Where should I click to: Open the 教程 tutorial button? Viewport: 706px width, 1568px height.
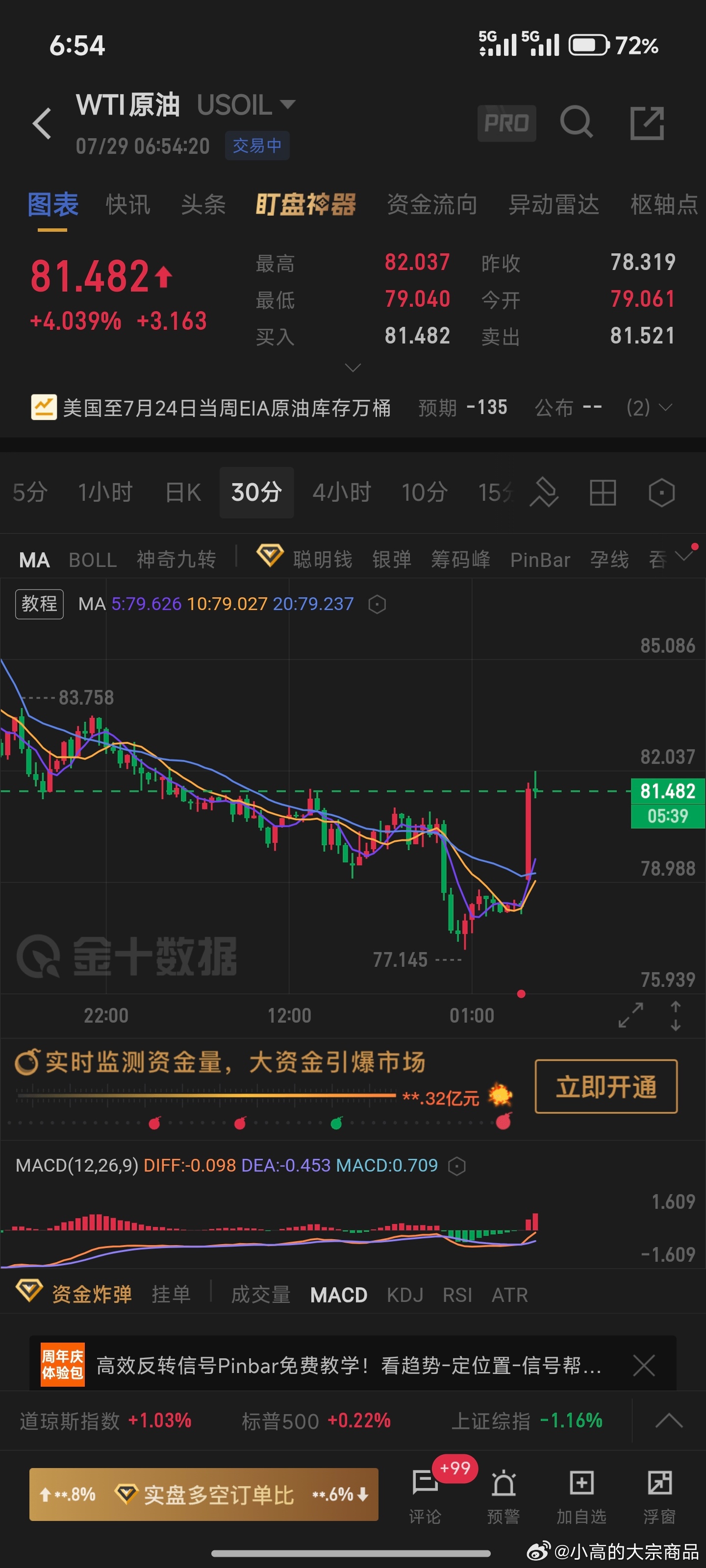tap(40, 604)
